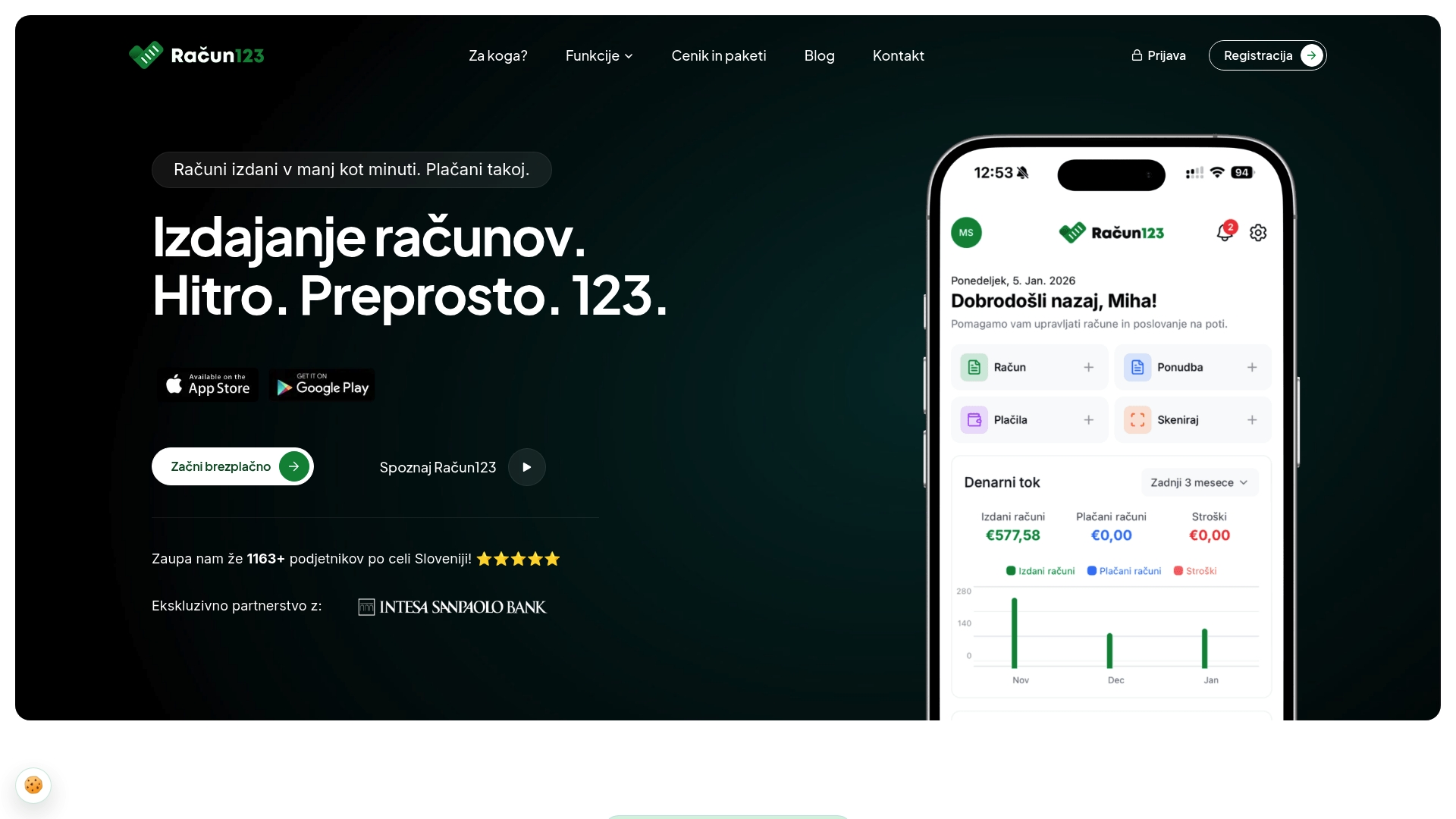
Task: Click the Jan bar in chart
Action: point(1204,648)
